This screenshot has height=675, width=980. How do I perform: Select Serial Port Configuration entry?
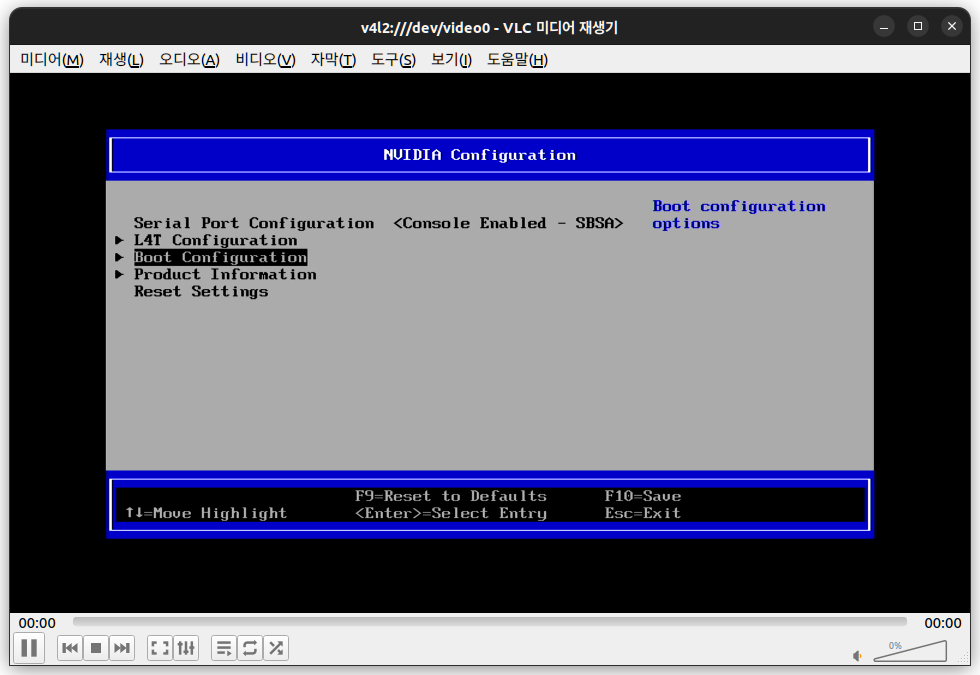pos(254,223)
